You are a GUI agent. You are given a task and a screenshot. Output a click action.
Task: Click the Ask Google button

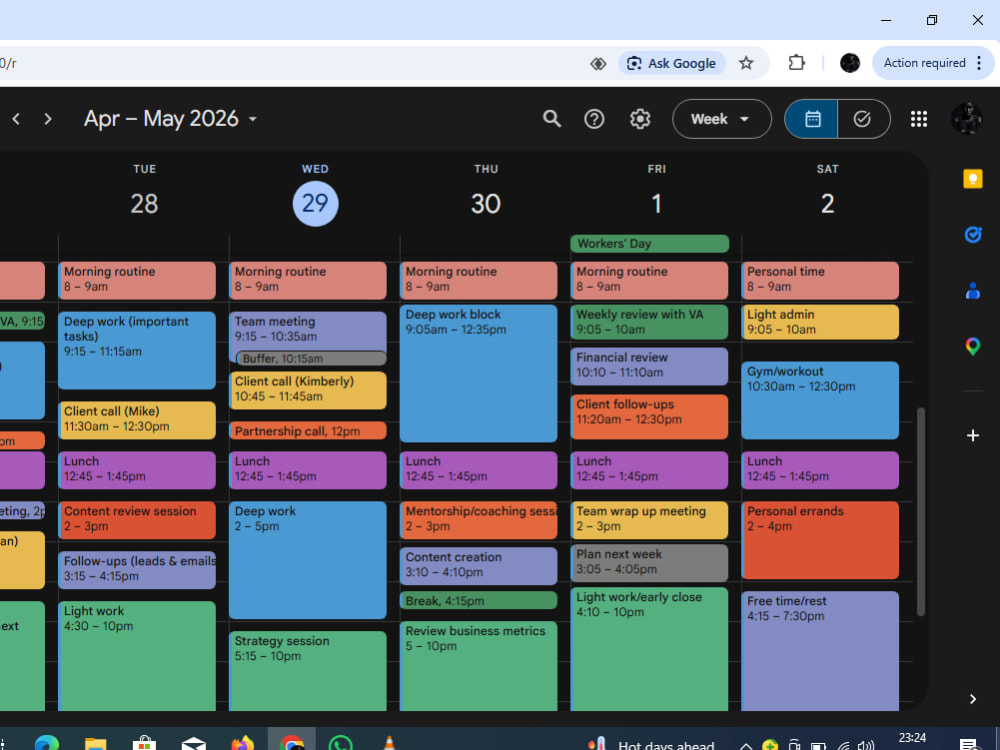(x=672, y=63)
